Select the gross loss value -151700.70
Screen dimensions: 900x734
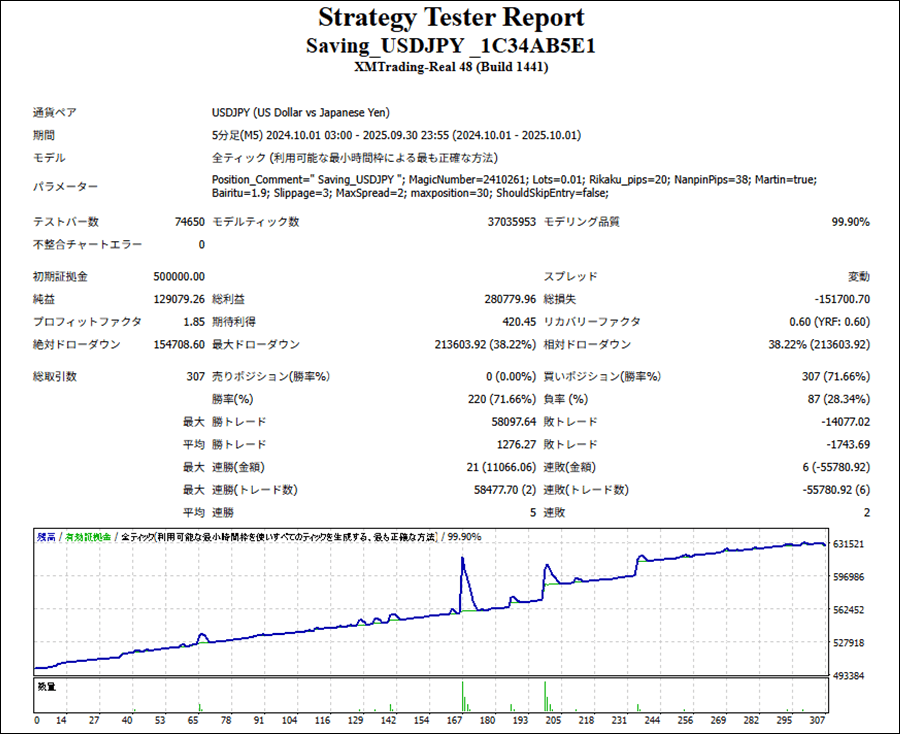click(x=836, y=299)
